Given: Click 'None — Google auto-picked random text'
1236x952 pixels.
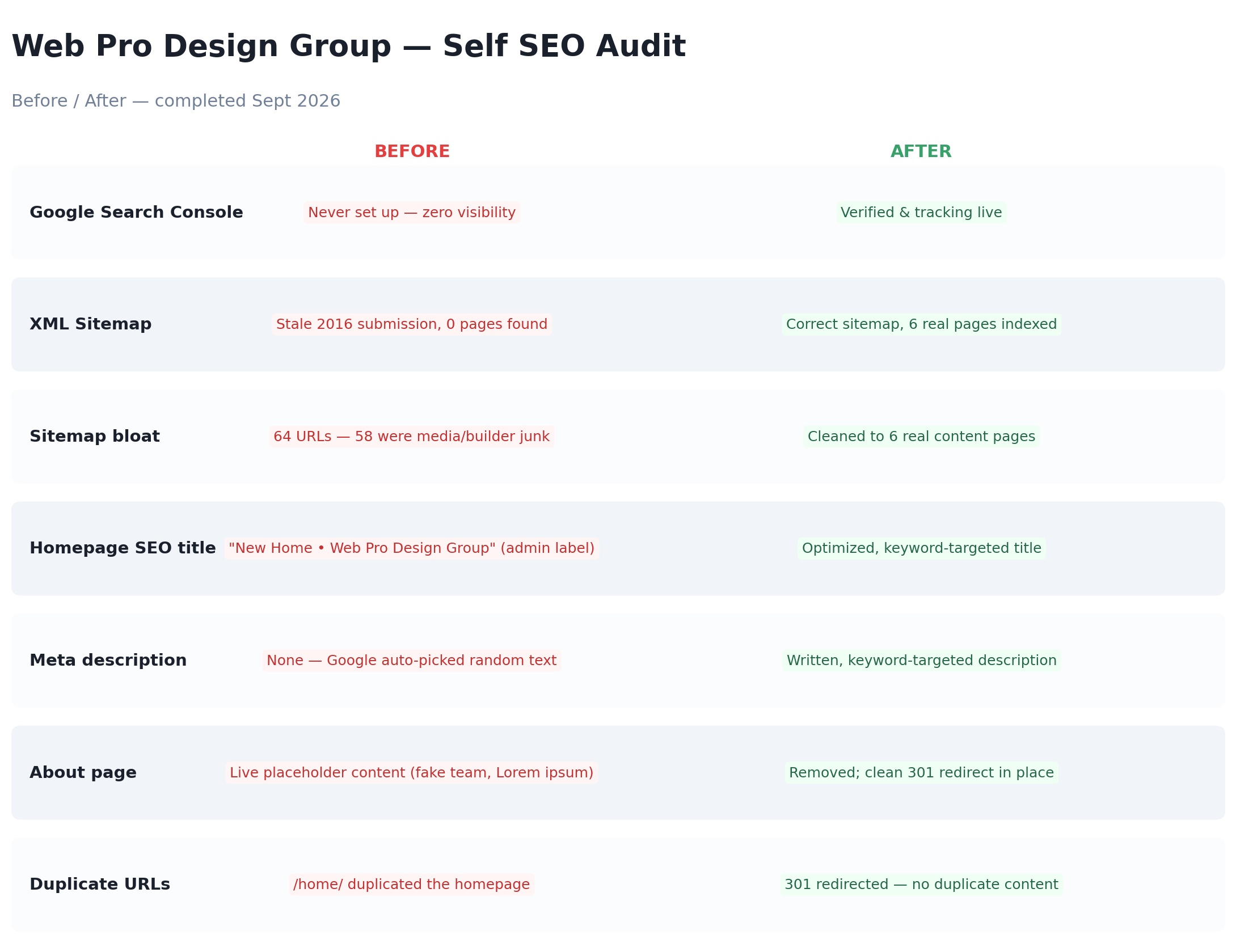Looking at the screenshot, I should [x=412, y=661].
